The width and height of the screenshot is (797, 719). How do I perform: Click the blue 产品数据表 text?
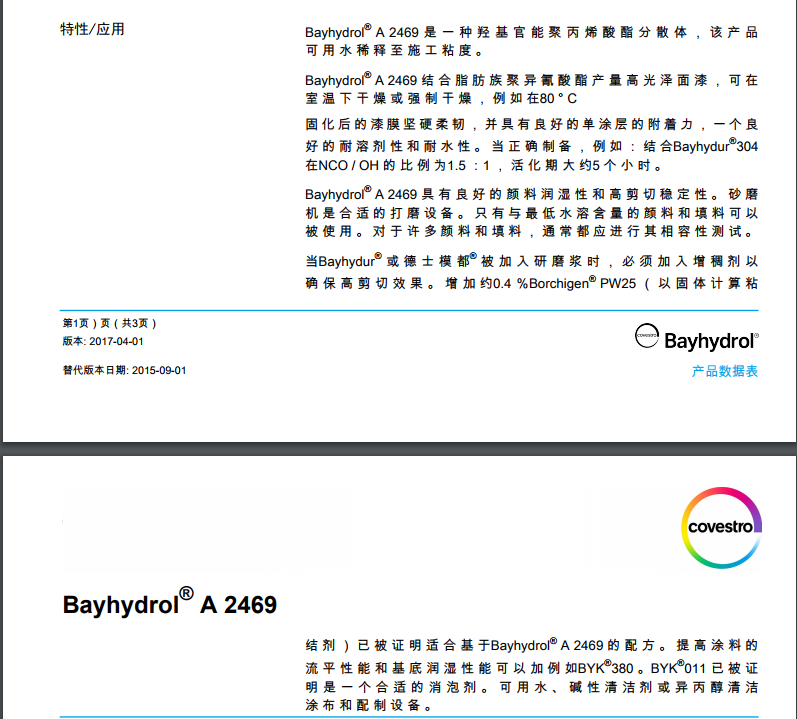tap(724, 371)
